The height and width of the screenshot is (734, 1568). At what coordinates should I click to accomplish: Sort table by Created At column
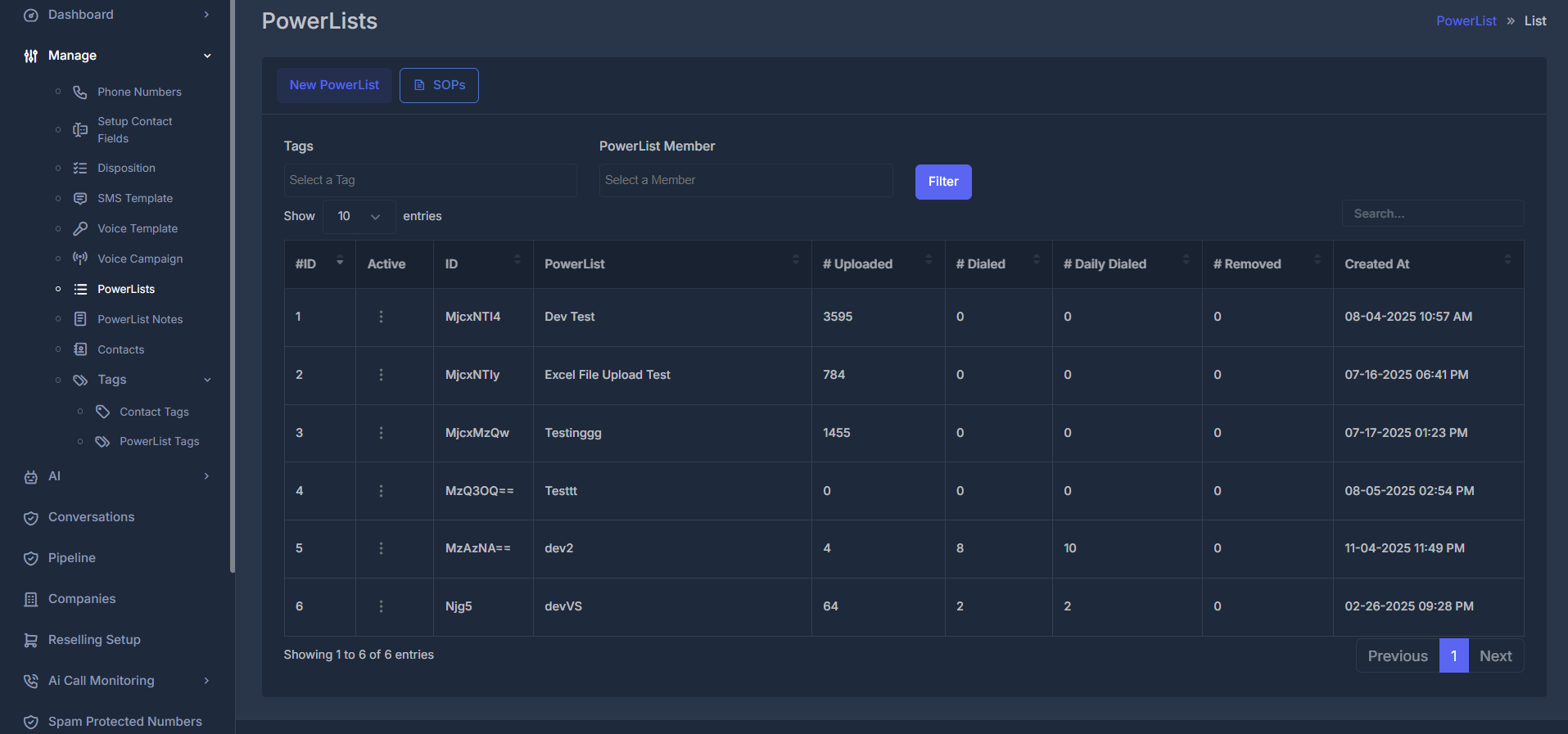pos(1428,263)
